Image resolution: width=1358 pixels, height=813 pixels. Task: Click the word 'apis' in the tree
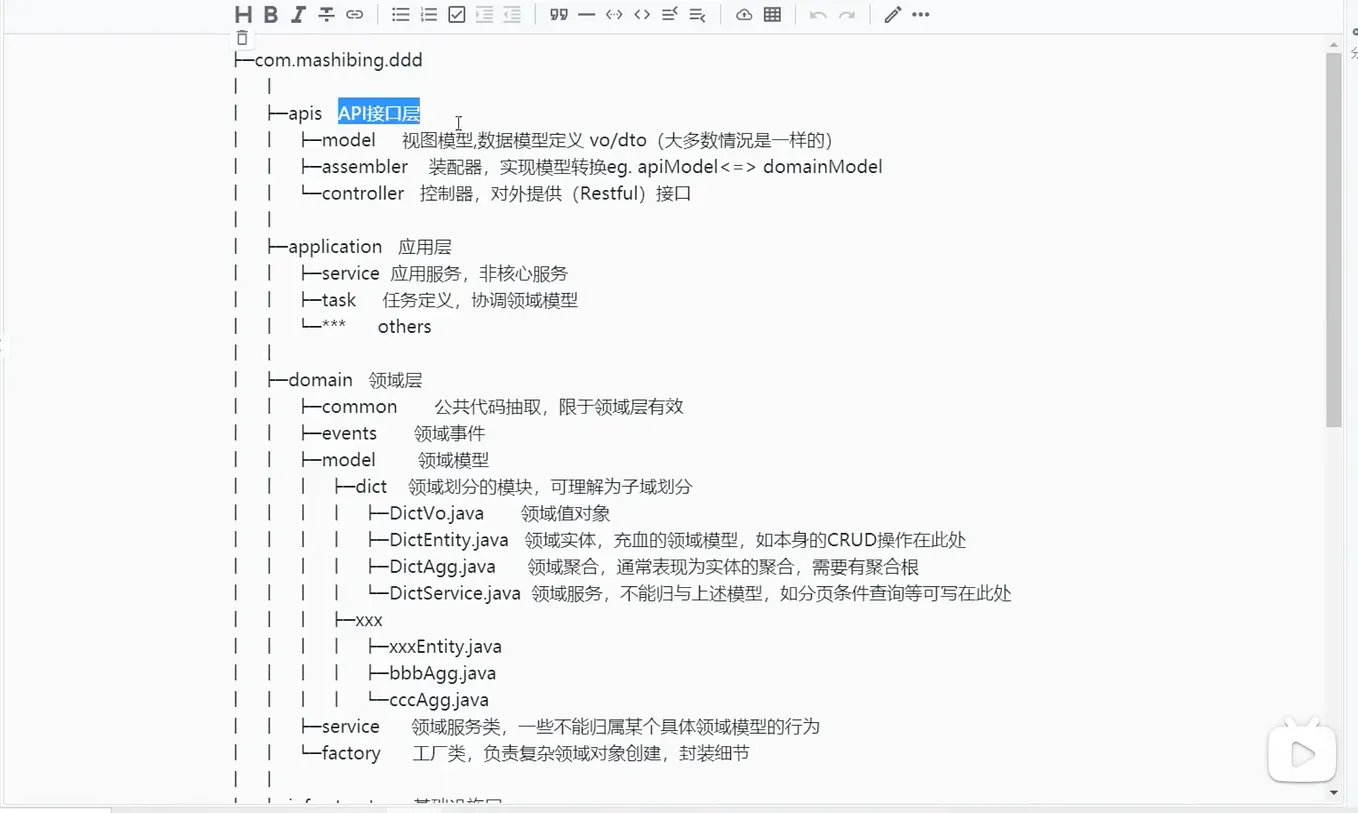tap(305, 113)
